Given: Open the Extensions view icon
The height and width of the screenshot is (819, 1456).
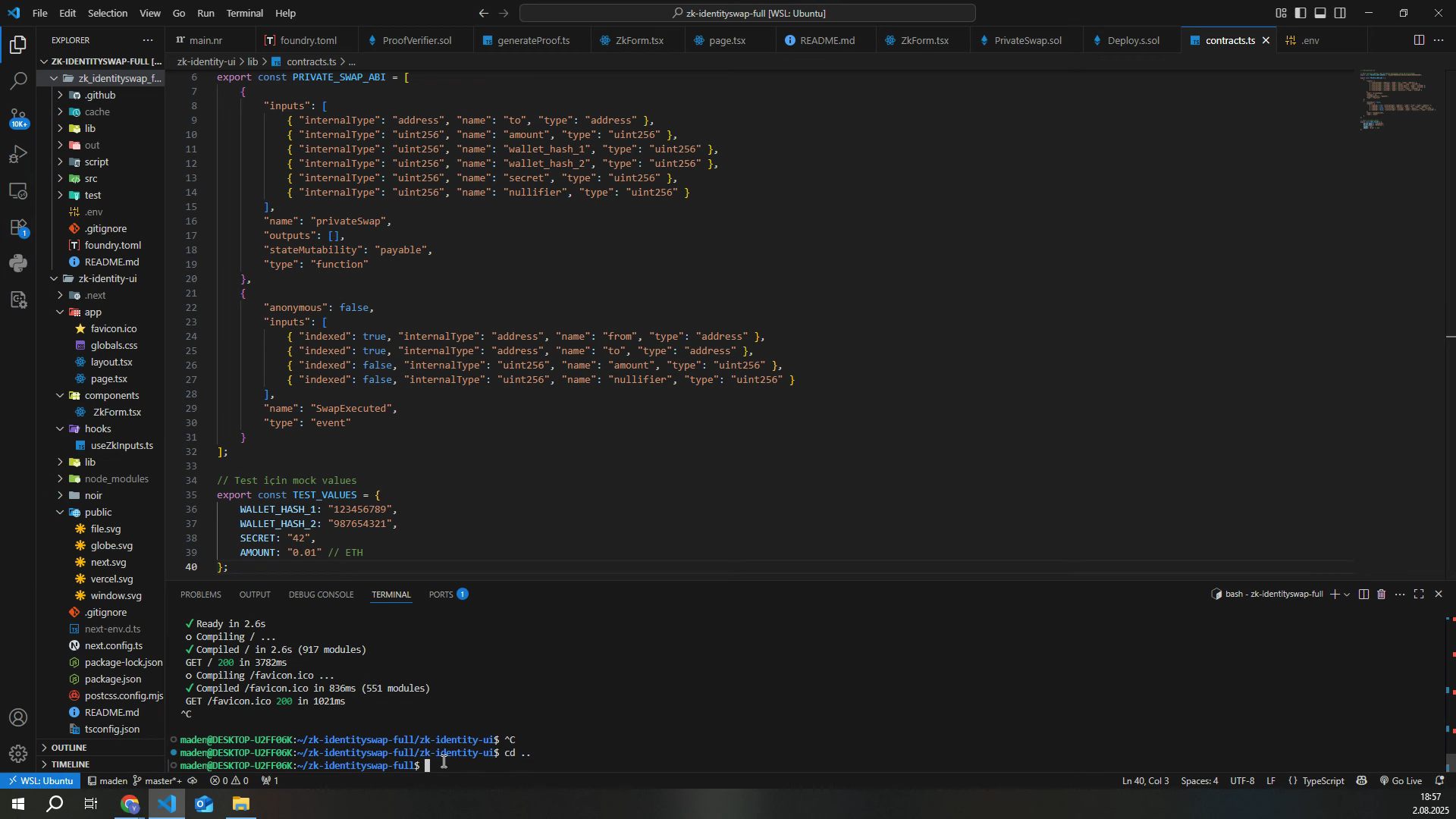Looking at the screenshot, I should [18, 227].
